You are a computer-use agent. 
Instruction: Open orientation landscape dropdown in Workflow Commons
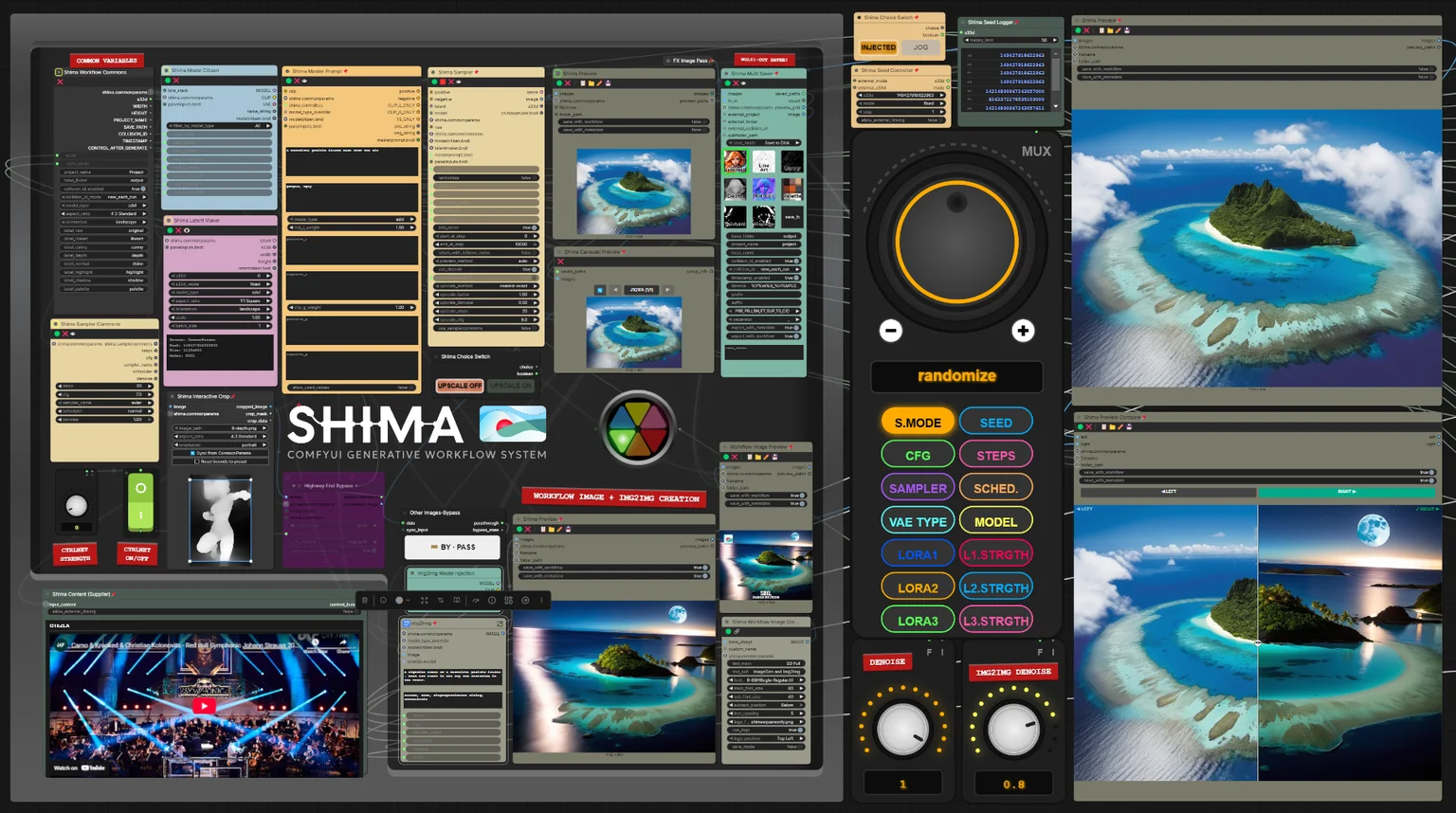pos(104,222)
